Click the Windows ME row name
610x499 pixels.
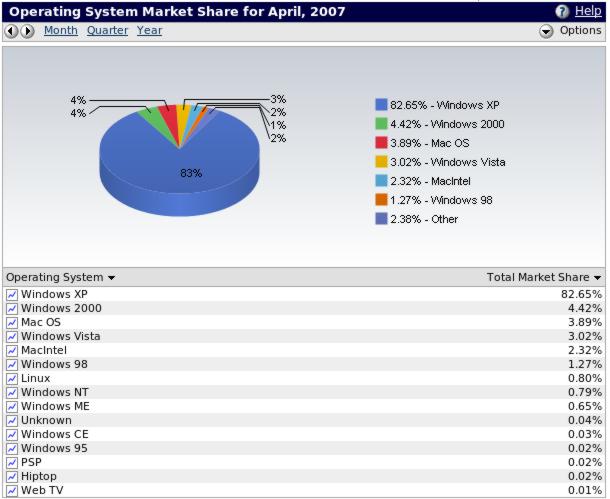click(55, 406)
